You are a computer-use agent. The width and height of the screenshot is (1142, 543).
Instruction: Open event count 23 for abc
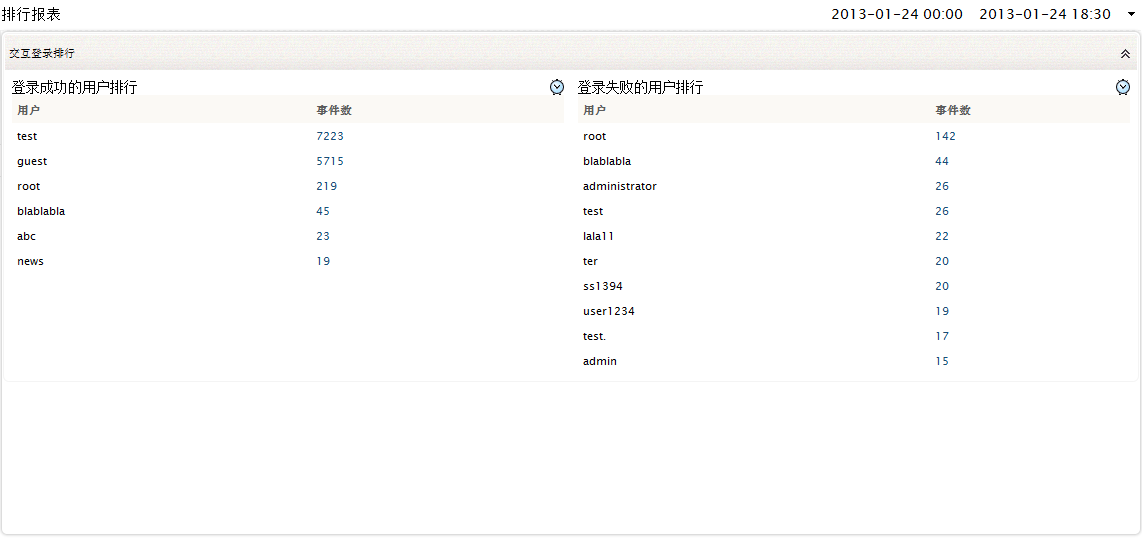323,236
